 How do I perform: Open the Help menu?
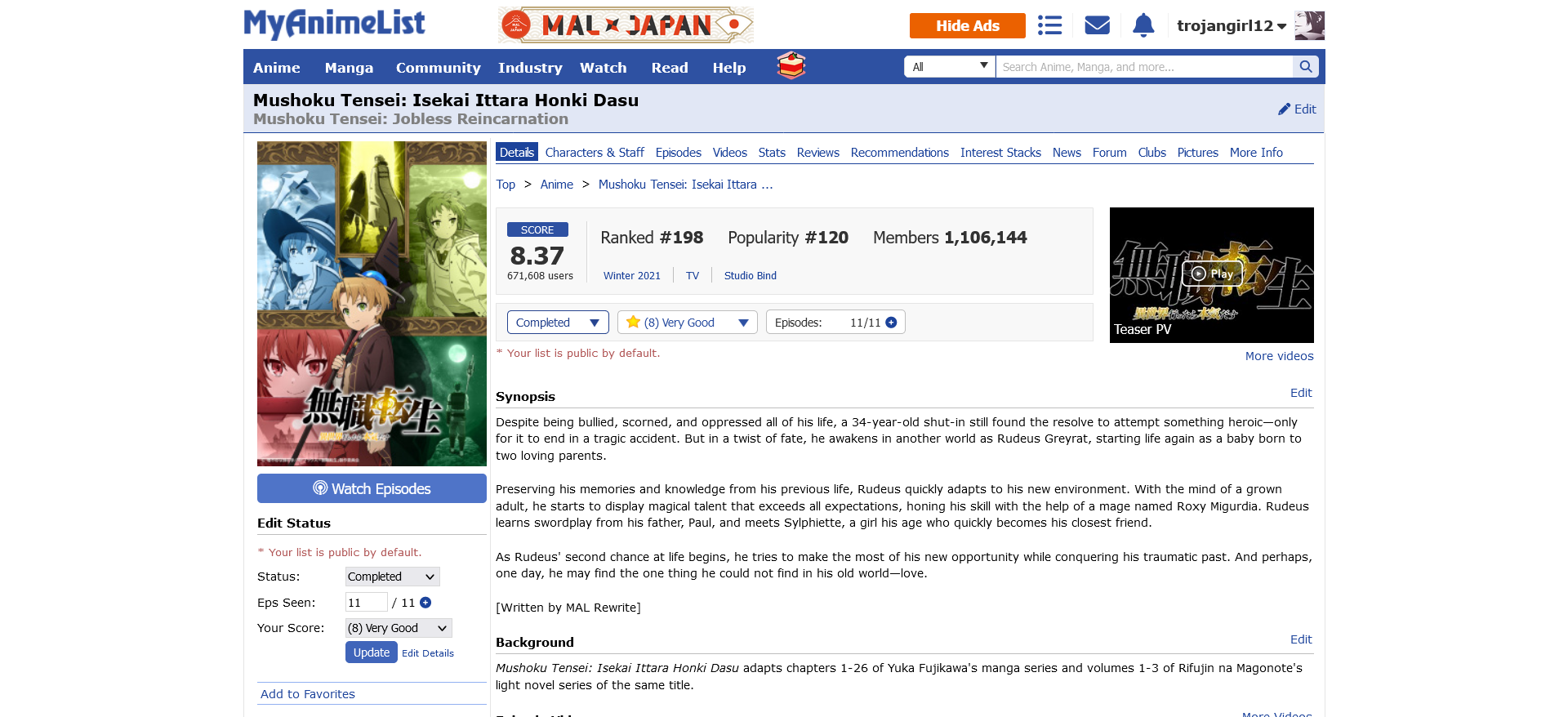729,68
